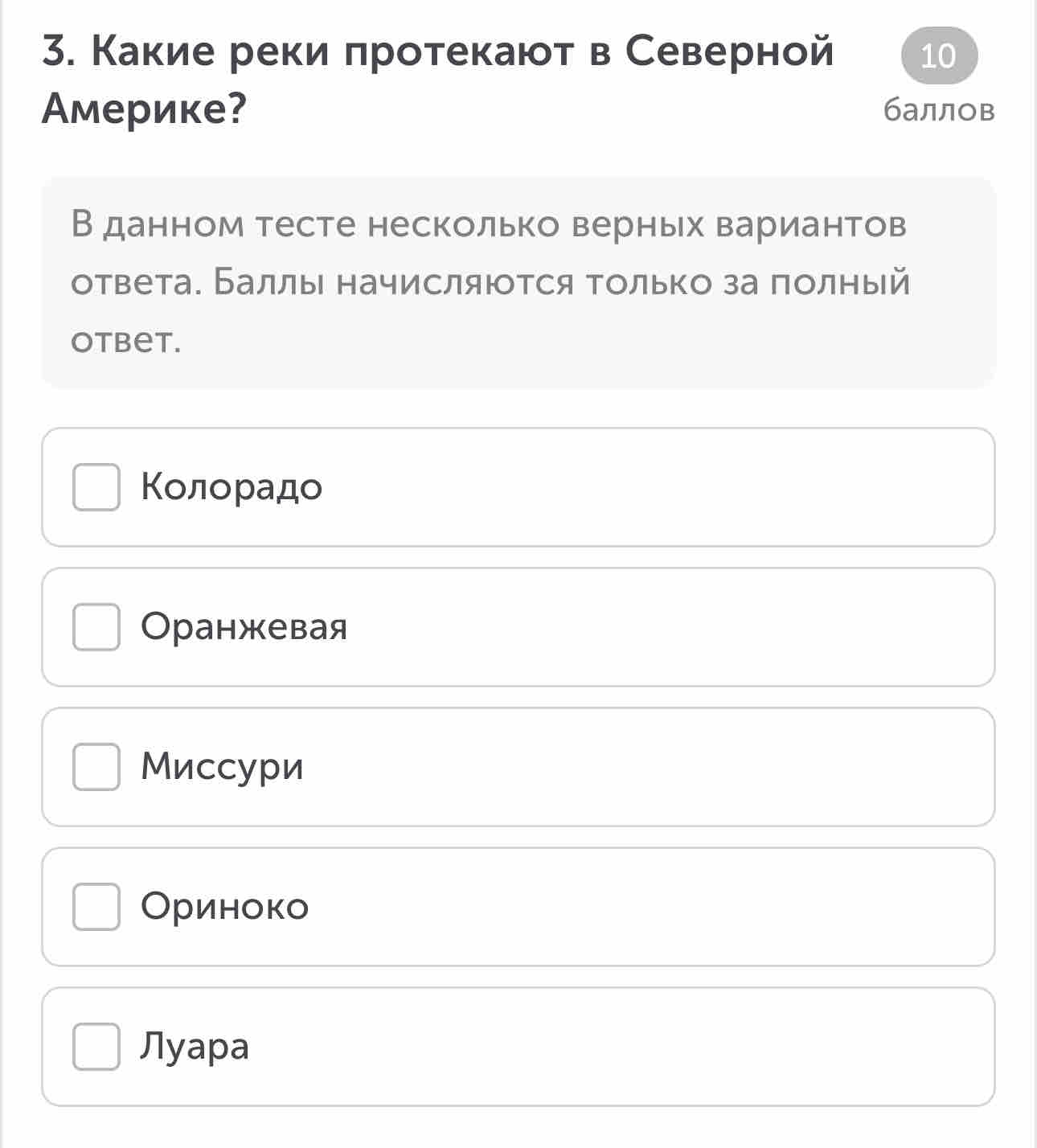
Task: Enable the Миссури checkbox
Action: [96, 767]
